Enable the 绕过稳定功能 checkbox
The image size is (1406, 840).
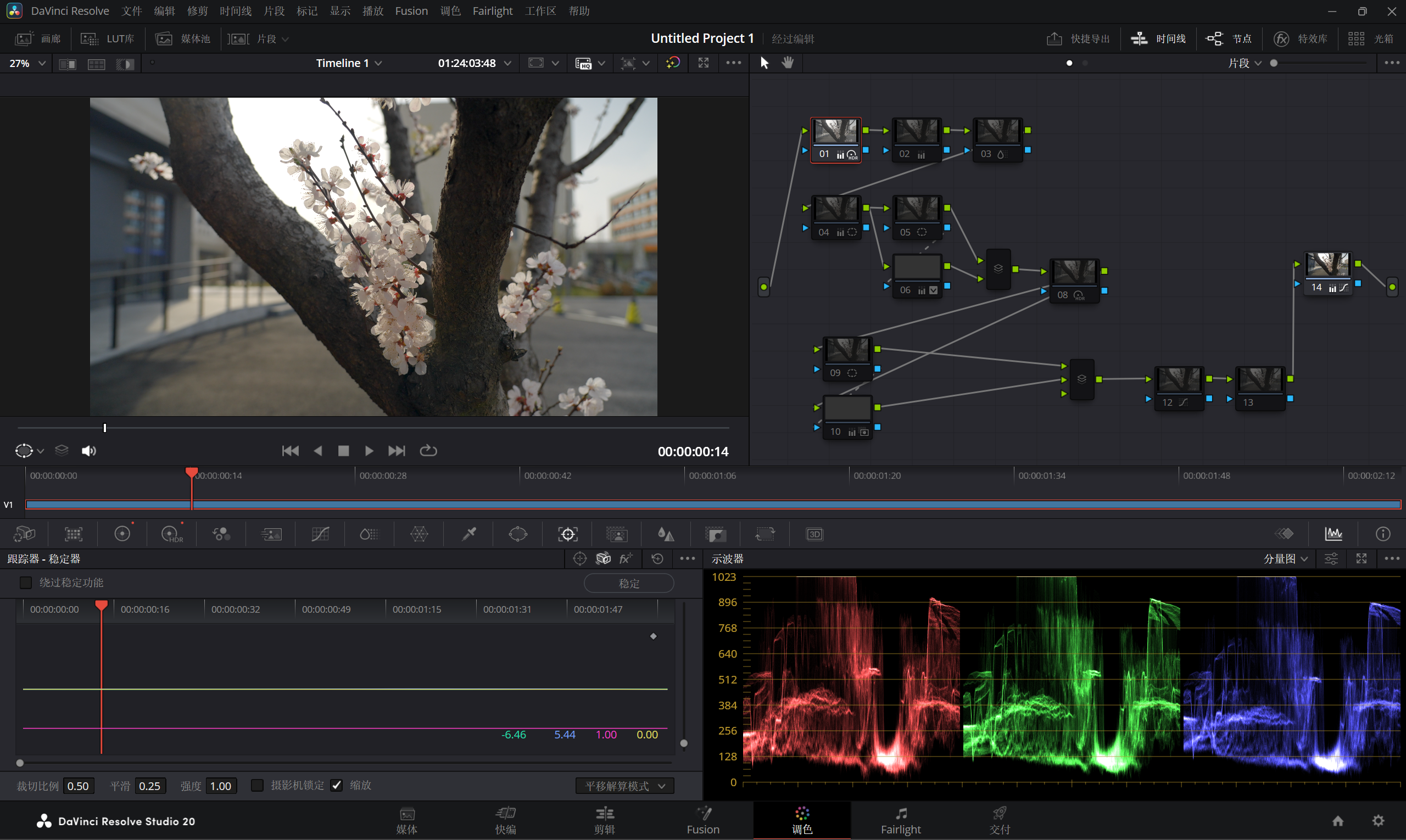tap(25, 583)
